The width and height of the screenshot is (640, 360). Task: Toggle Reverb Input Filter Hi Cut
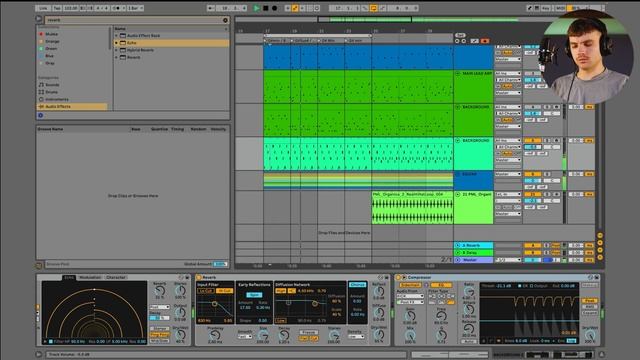pos(224,291)
